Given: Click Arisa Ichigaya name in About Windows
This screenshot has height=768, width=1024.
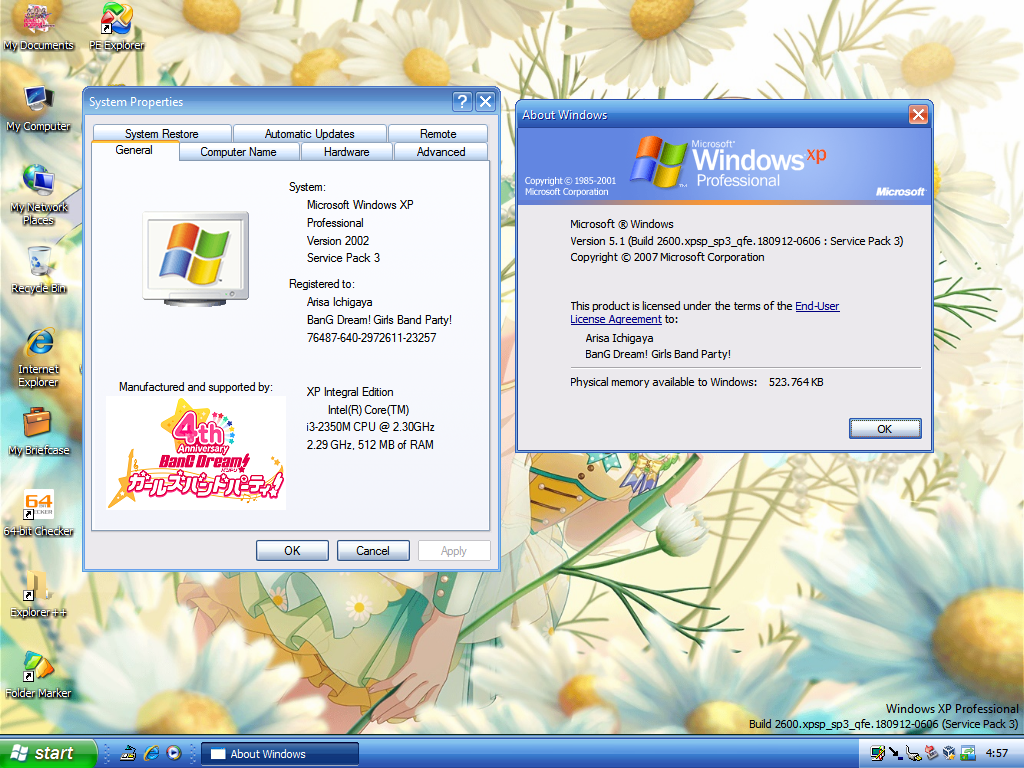Looking at the screenshot, I should 619,338.
